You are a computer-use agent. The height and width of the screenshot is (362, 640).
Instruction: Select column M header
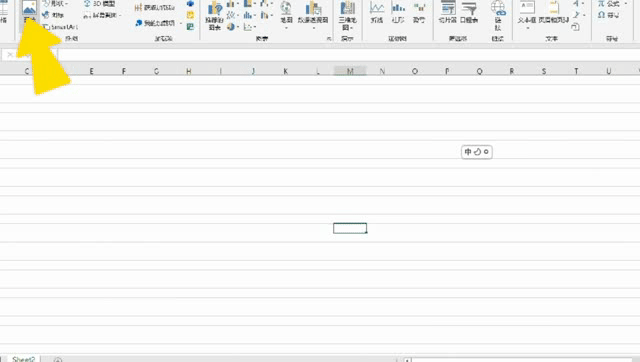tap(350, 71)
